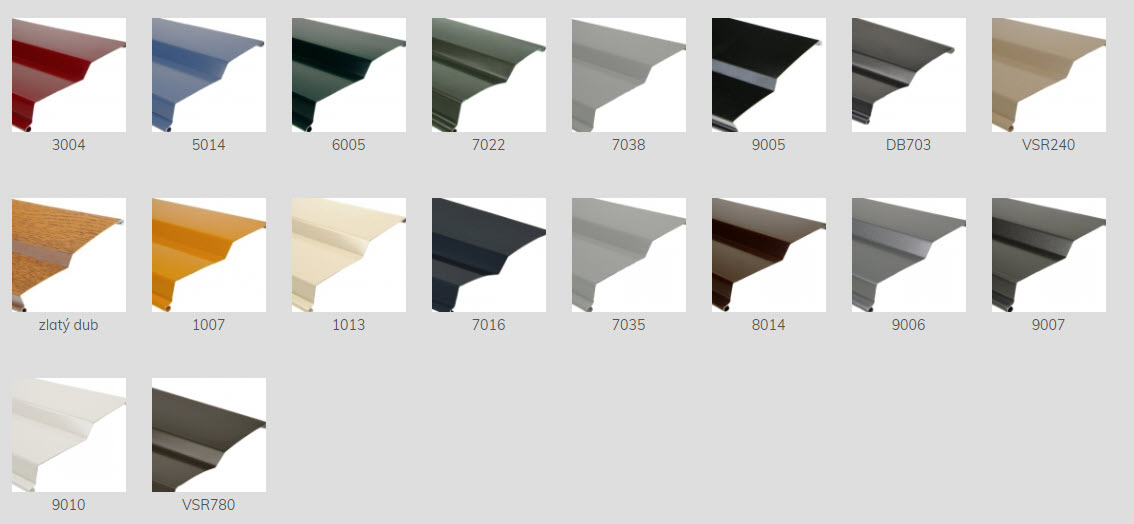Screen dimensions: 1134x524
Task: Click the '7022' label text
Action: click(489, 145)
